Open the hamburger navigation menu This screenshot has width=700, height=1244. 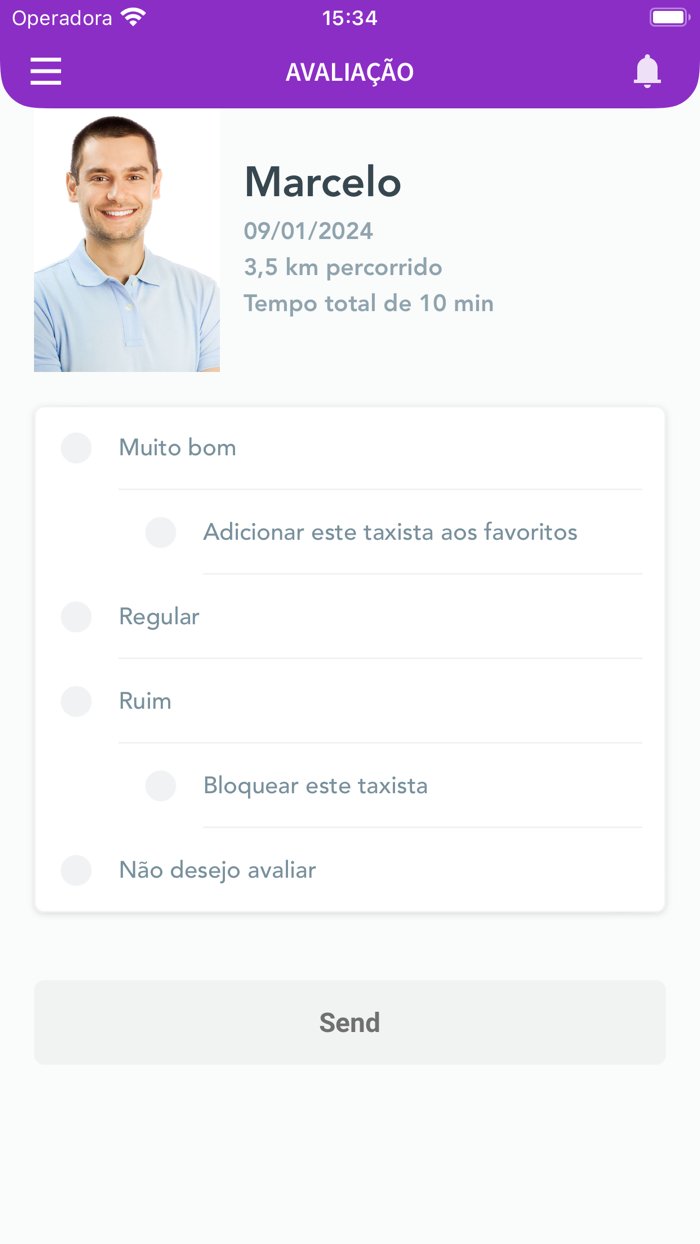click(45, 71)
